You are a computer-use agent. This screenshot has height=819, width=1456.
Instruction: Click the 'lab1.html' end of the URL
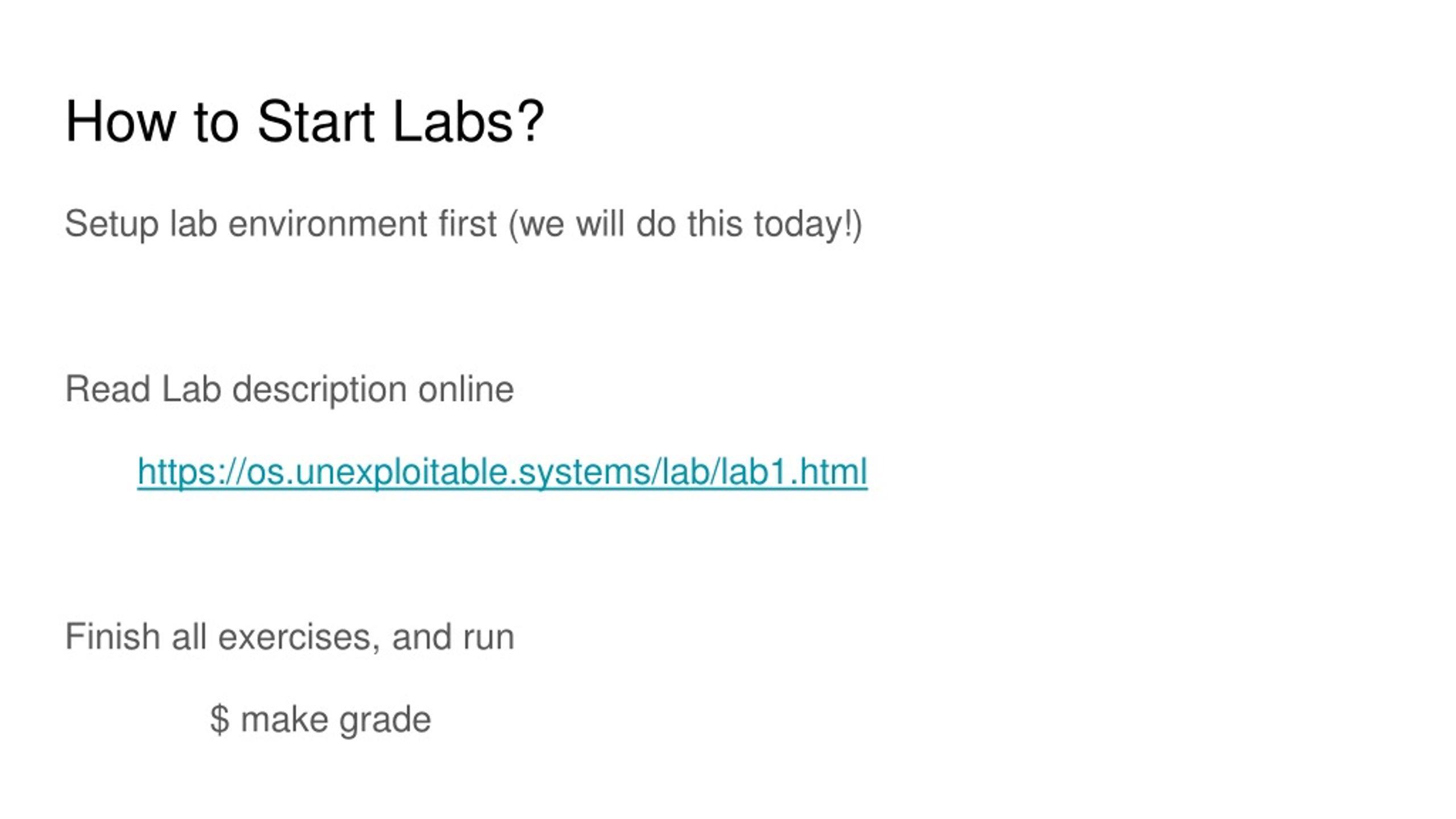[x=794, y=471]
